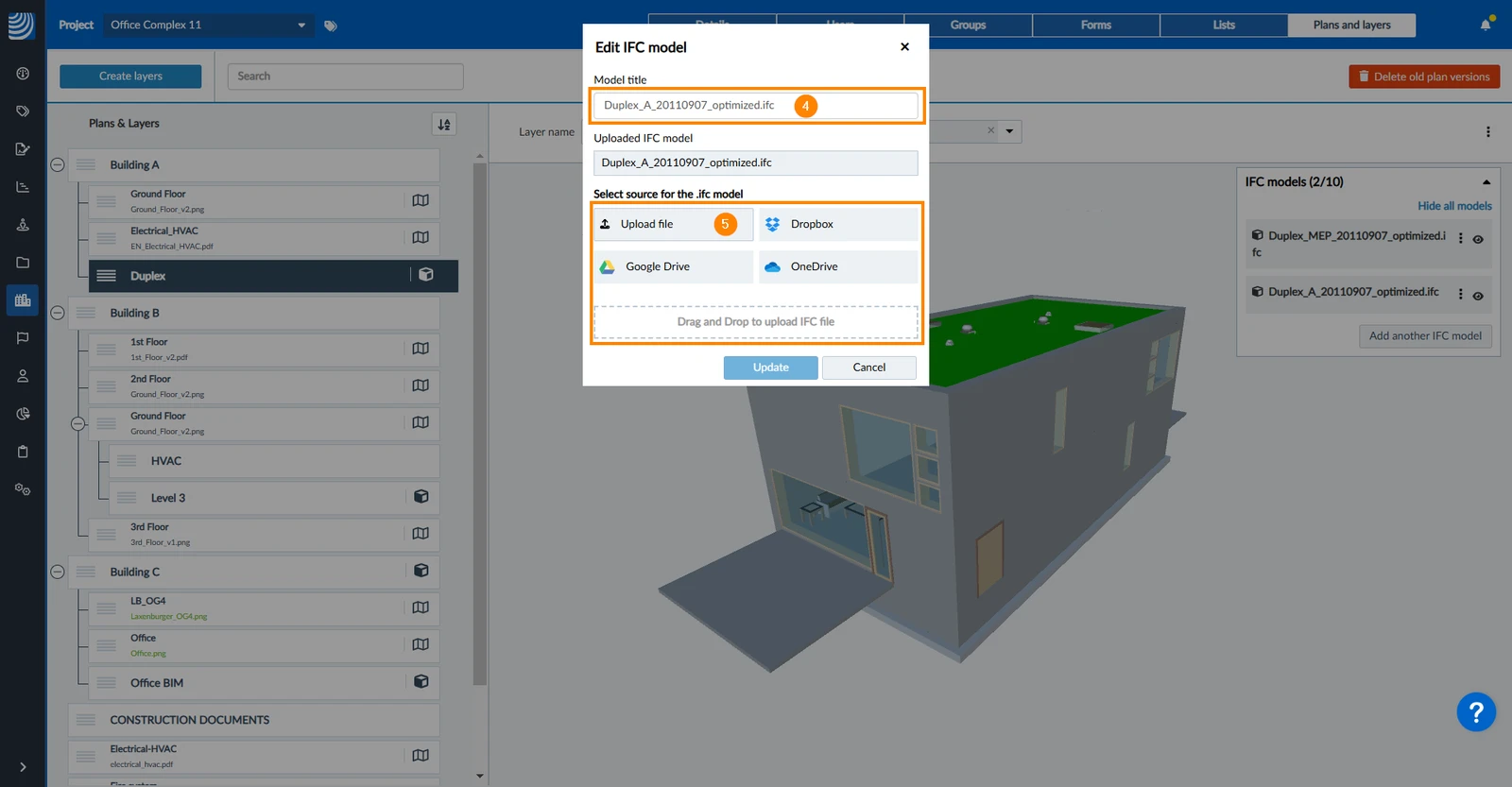1512x787 pixels.
Task: Collapse the IFC models panel
Action: pos(1486,182)
